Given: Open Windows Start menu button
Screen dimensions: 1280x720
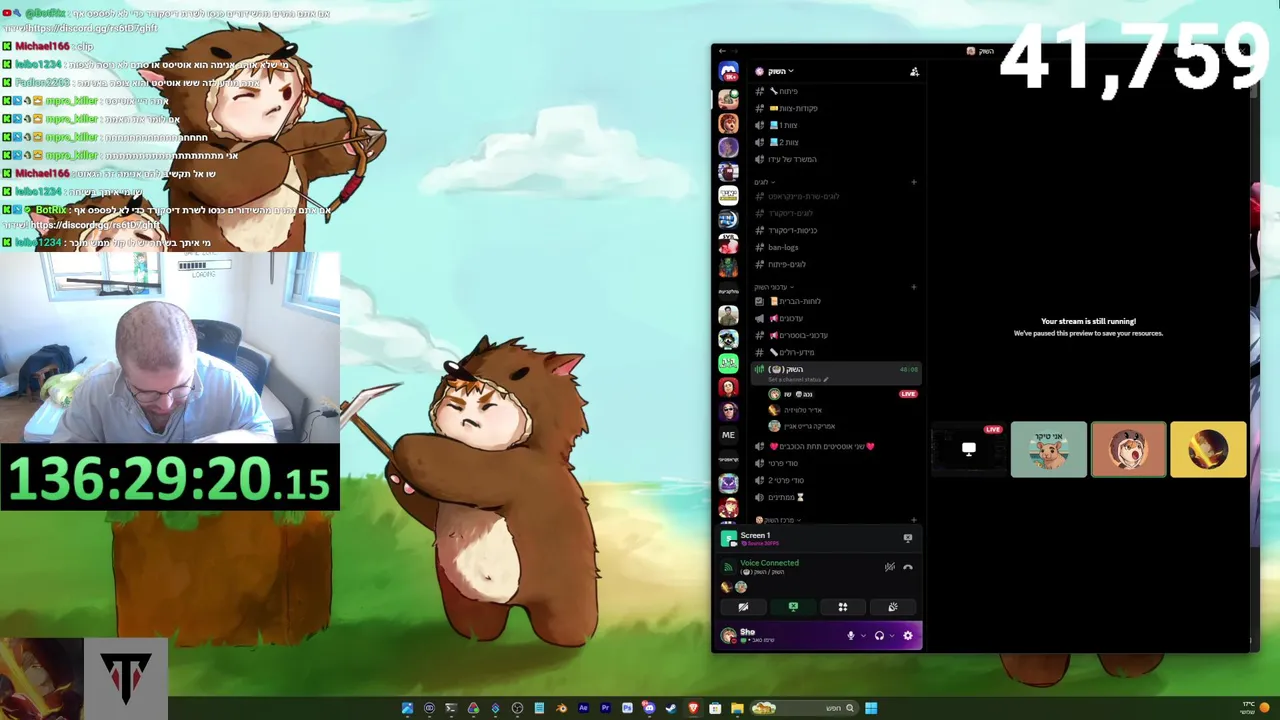Looking at the screenshot, I should click(871, 708).
